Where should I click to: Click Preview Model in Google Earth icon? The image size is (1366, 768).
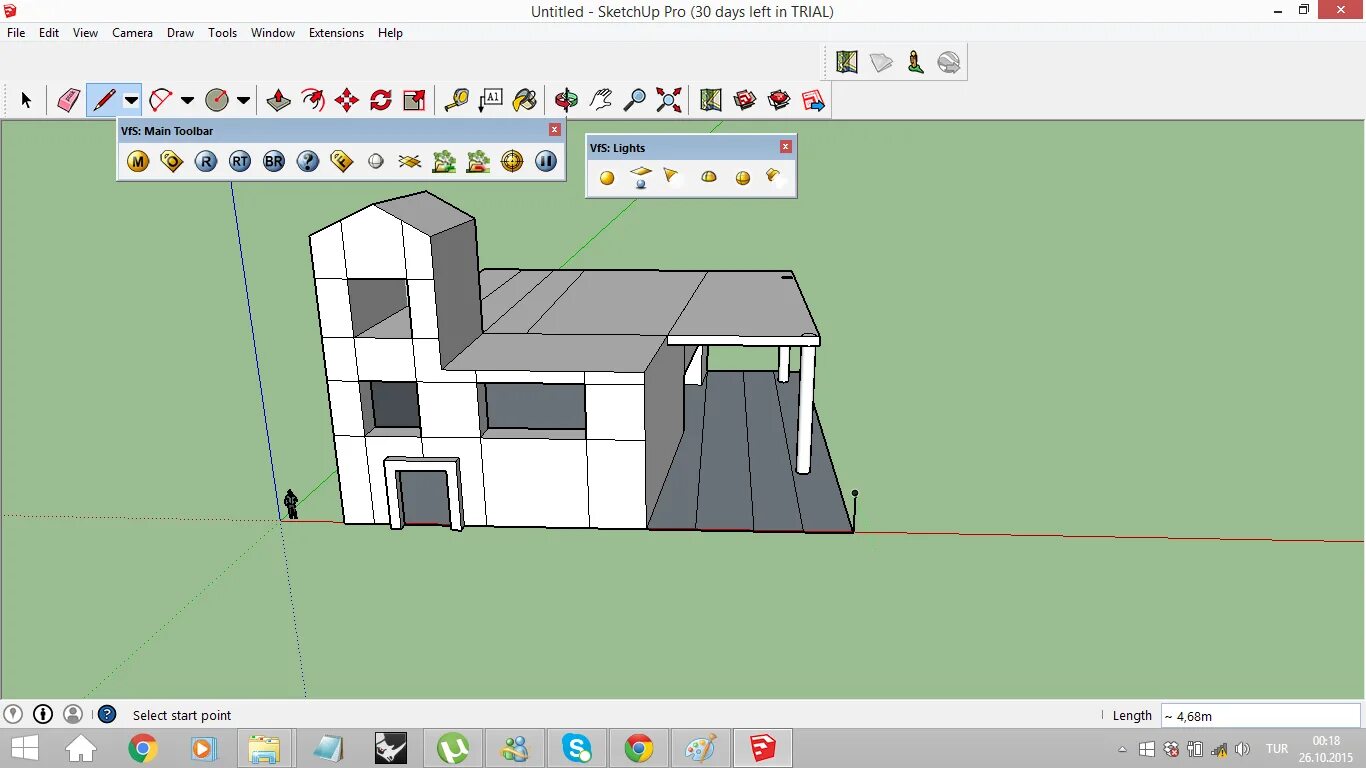pos(949,63)
